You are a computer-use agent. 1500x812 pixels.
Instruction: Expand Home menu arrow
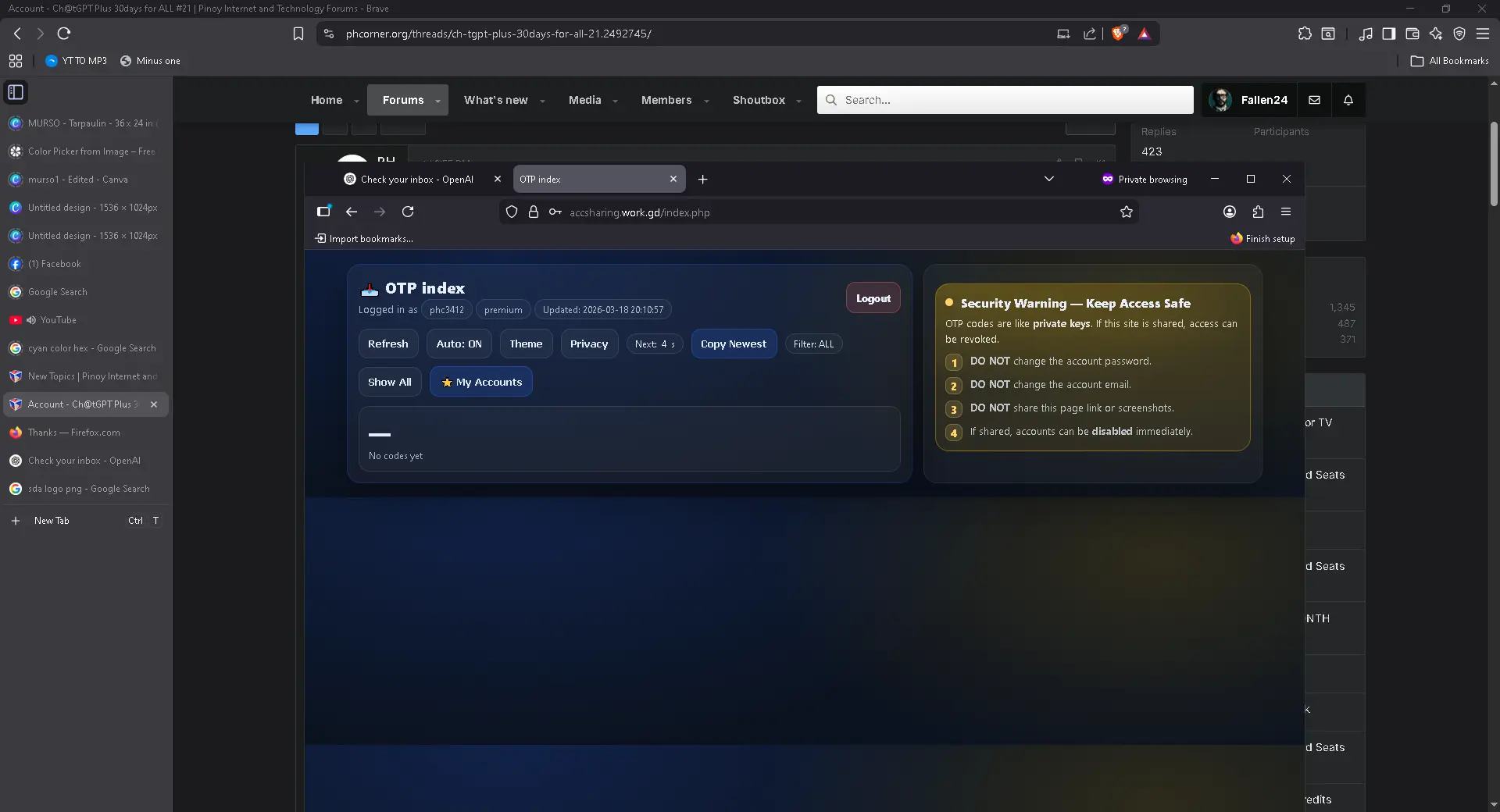pyautogui.click(x=356, y=101)
